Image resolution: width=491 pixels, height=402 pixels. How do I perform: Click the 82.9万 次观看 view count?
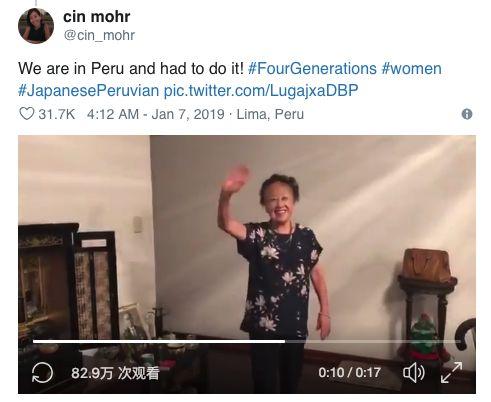click(115, 373)
